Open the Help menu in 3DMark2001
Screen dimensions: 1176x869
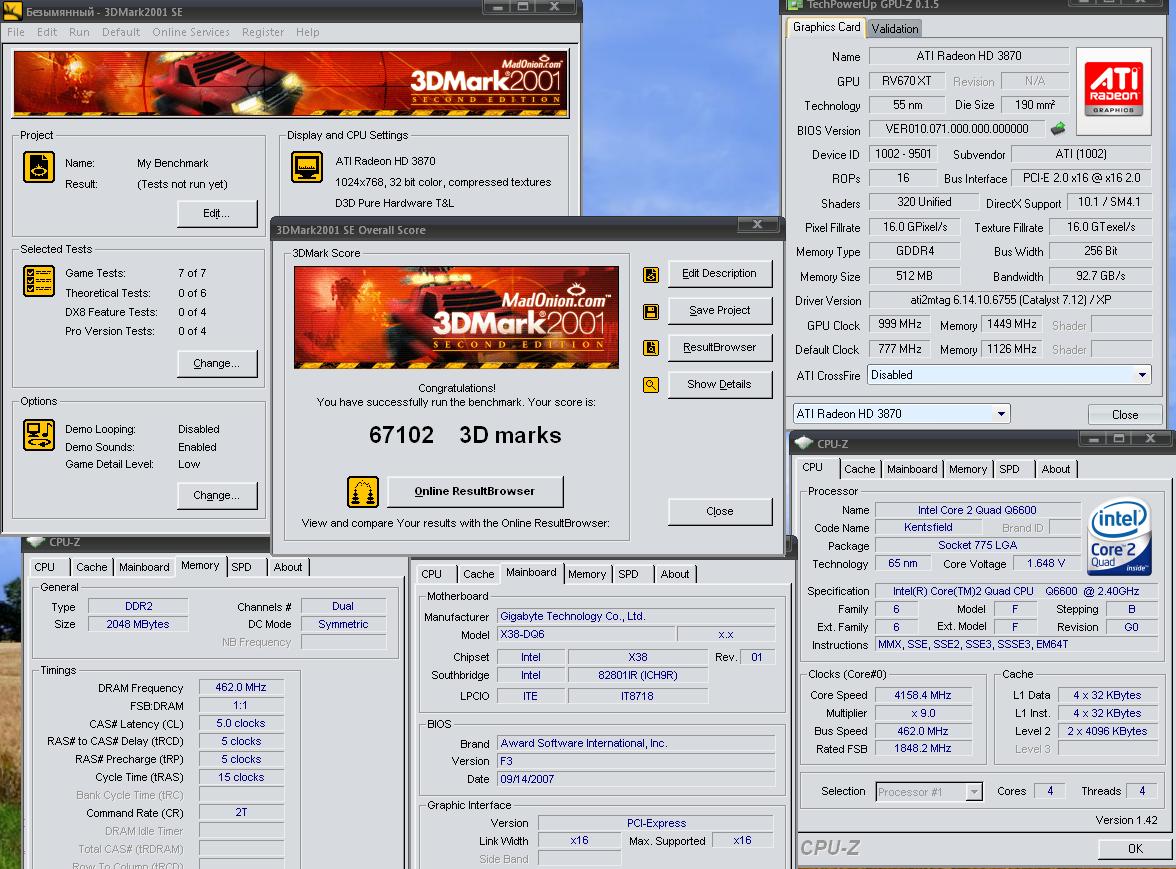click(x=308, y=32)
